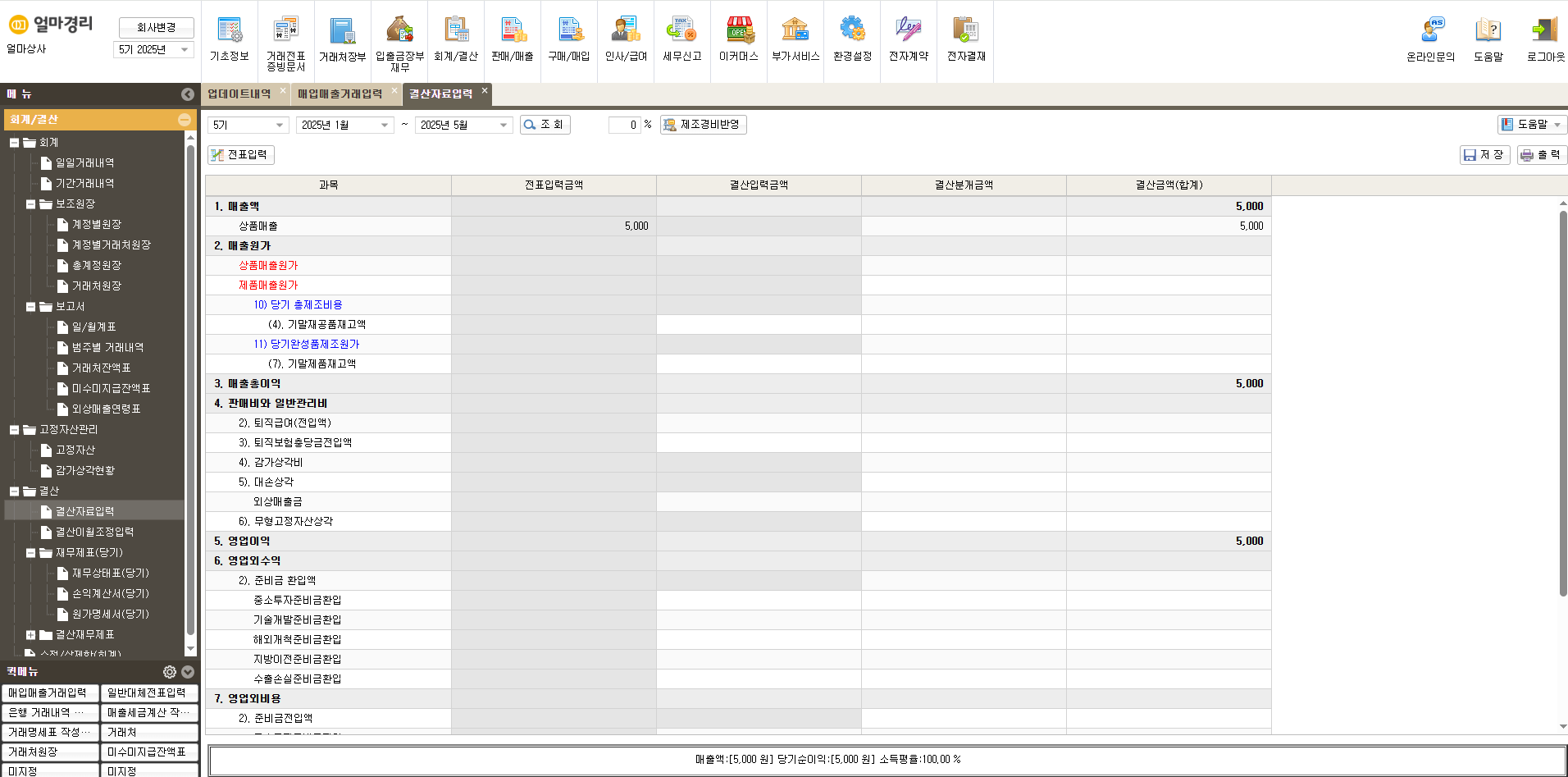Collapse the 회계 tree folder
The width and height of the screenshot is (1568, 777).
click(x=14, y=143)
